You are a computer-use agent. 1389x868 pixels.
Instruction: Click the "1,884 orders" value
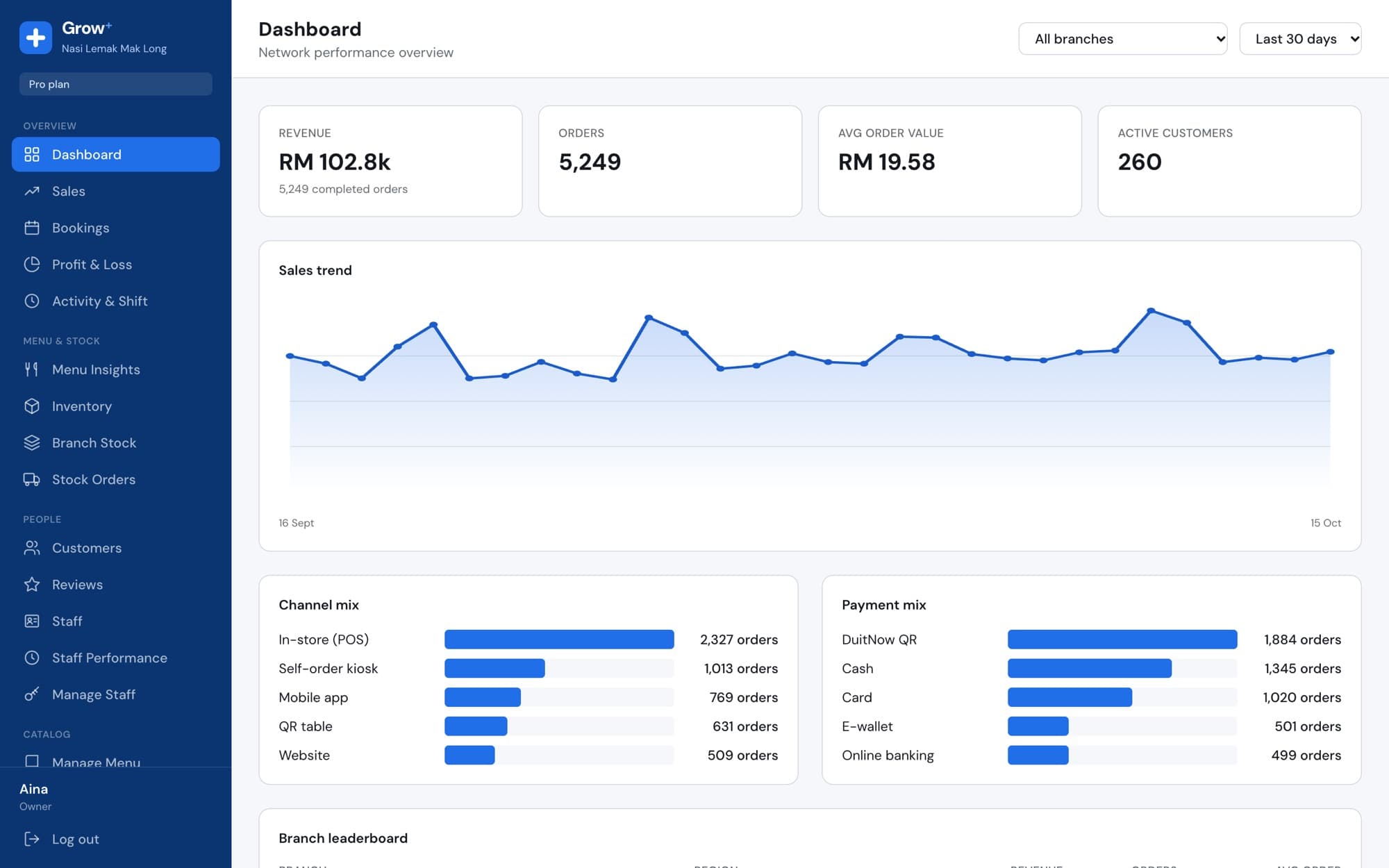1302,640
